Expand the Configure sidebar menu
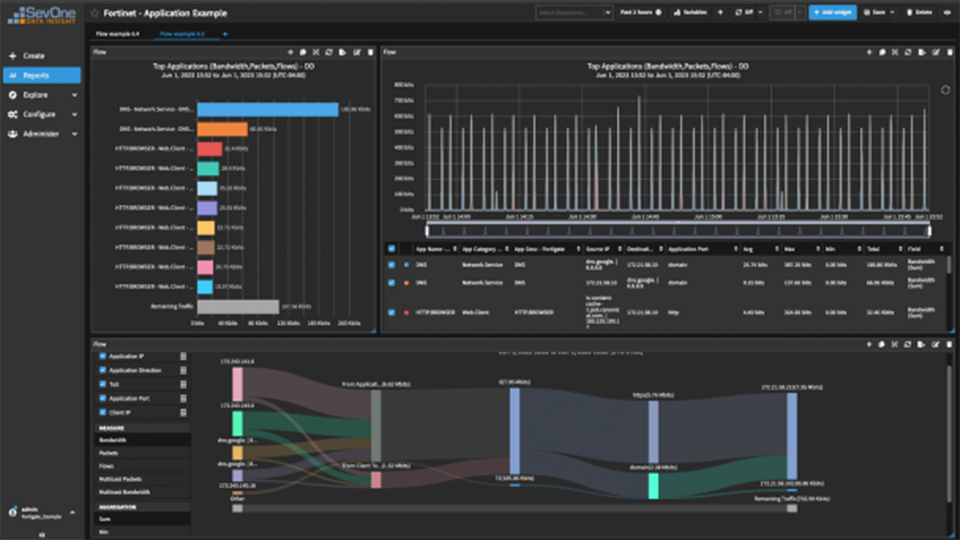This screenshot has height=540, width=960. pyautogui.click(x=42, y=114)
